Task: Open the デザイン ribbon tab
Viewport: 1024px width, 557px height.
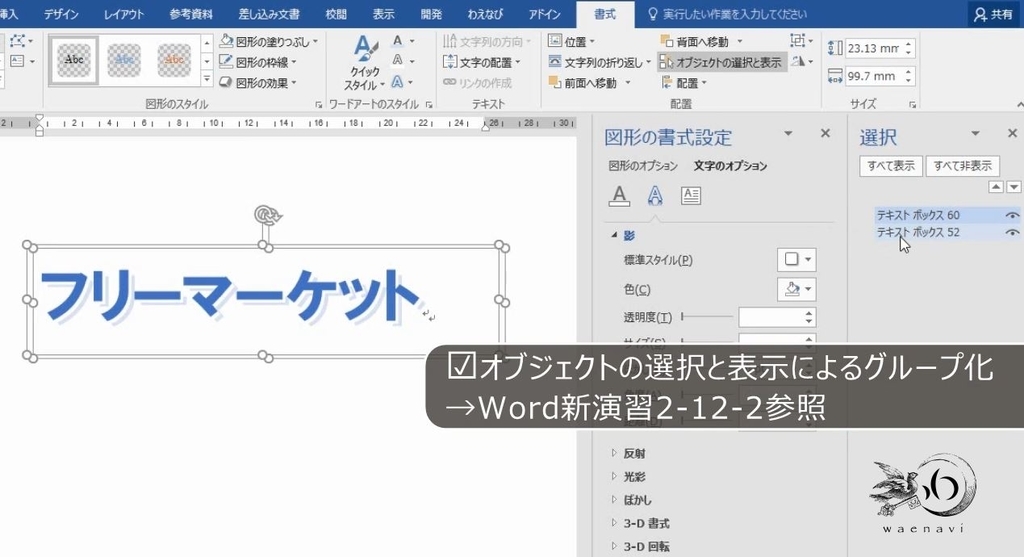Action: tap(61, 14)
